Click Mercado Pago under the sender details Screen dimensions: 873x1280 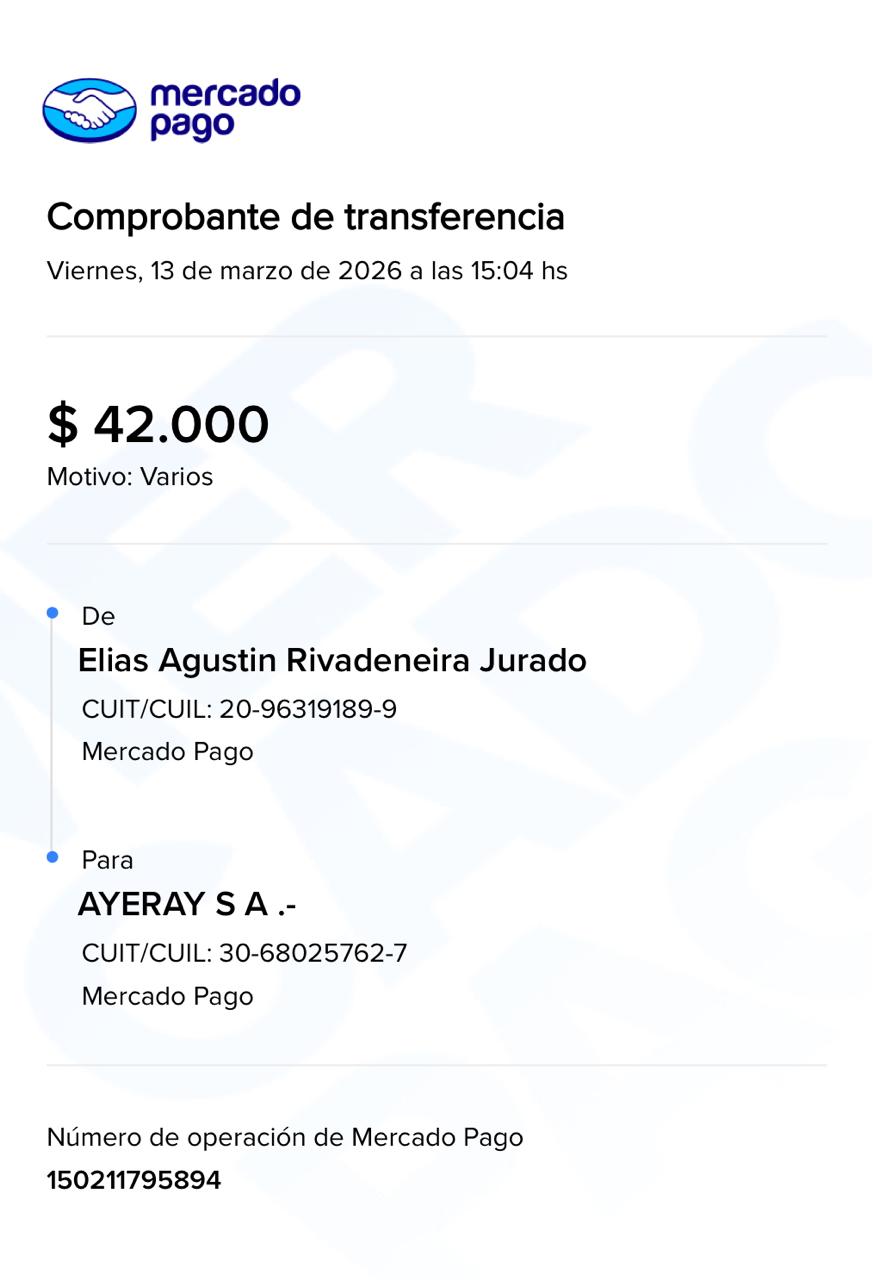(167, 751)
